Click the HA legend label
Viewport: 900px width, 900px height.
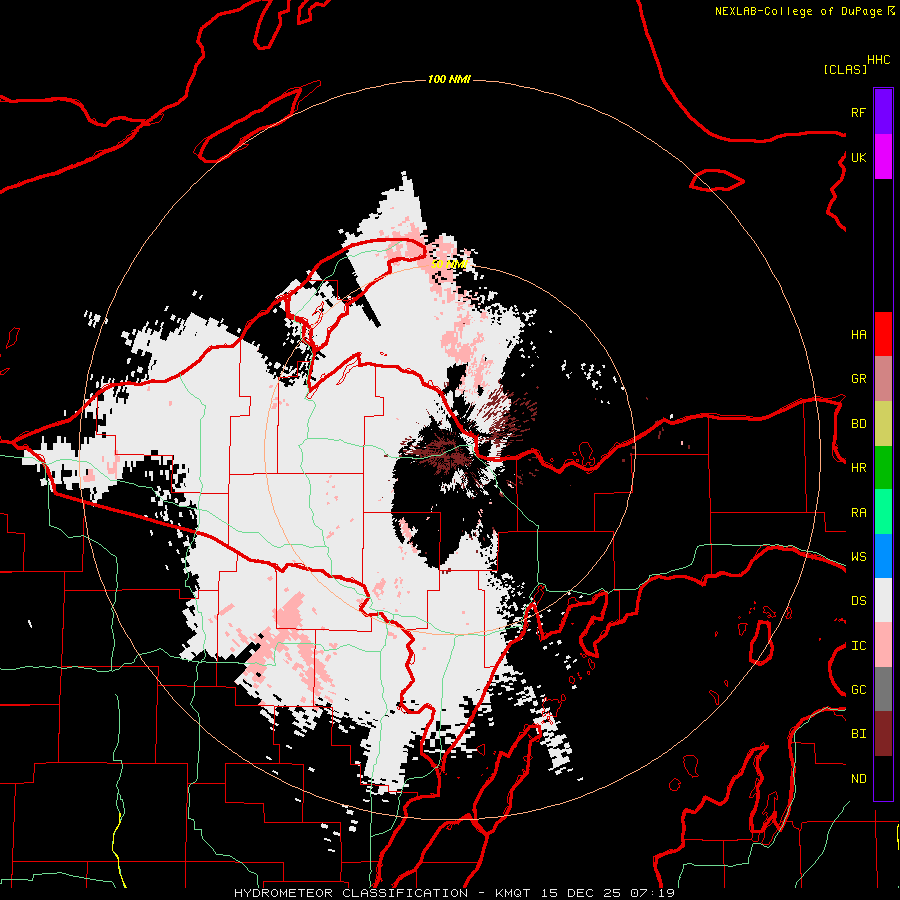(x=858, y=335)
